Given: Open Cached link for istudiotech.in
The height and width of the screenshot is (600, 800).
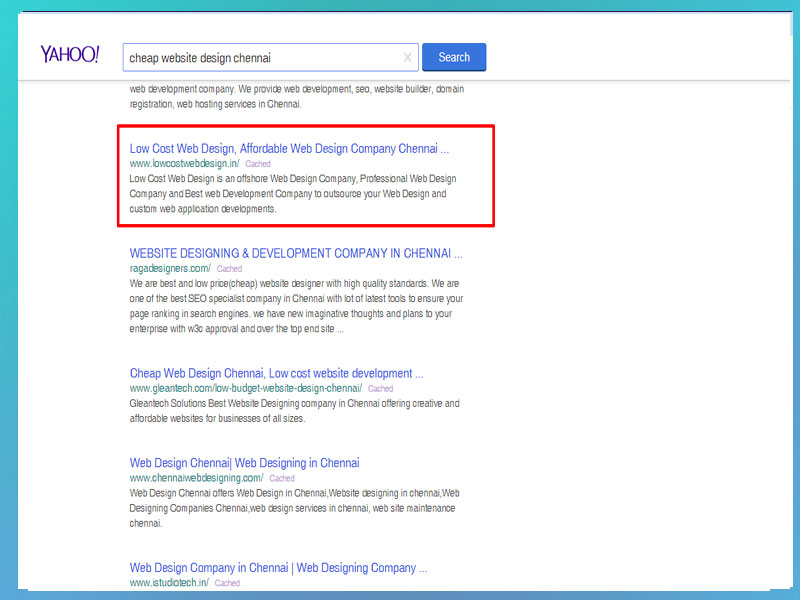Looking at the screenshot, I should click(x=227, y=583).
